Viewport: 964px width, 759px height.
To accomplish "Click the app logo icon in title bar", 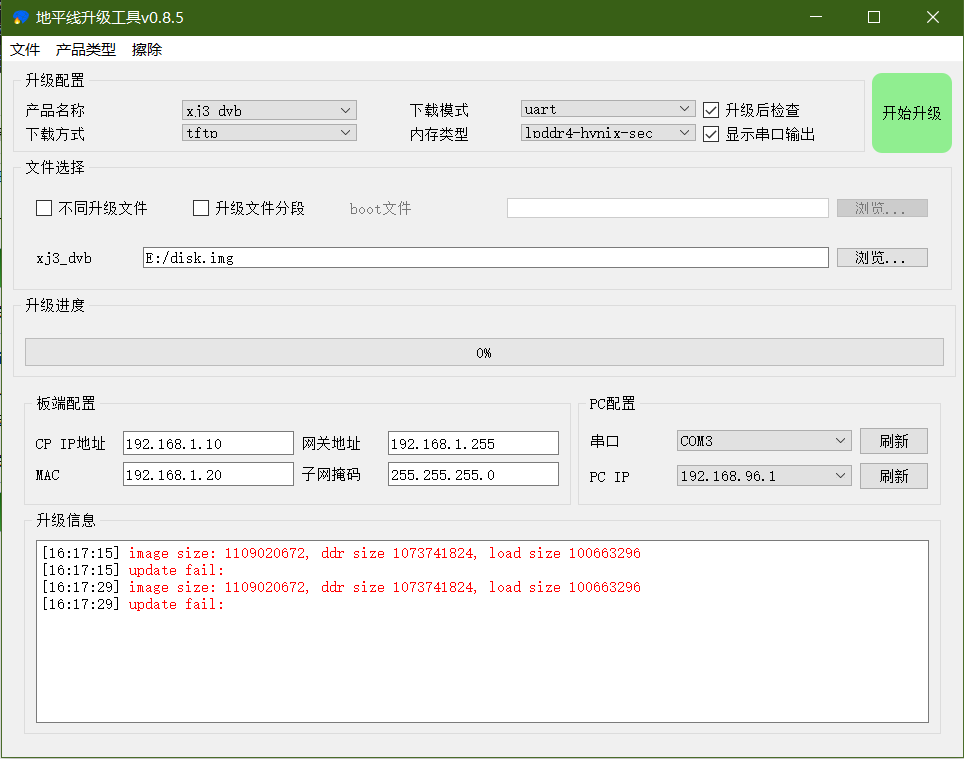I will [20, 18].
